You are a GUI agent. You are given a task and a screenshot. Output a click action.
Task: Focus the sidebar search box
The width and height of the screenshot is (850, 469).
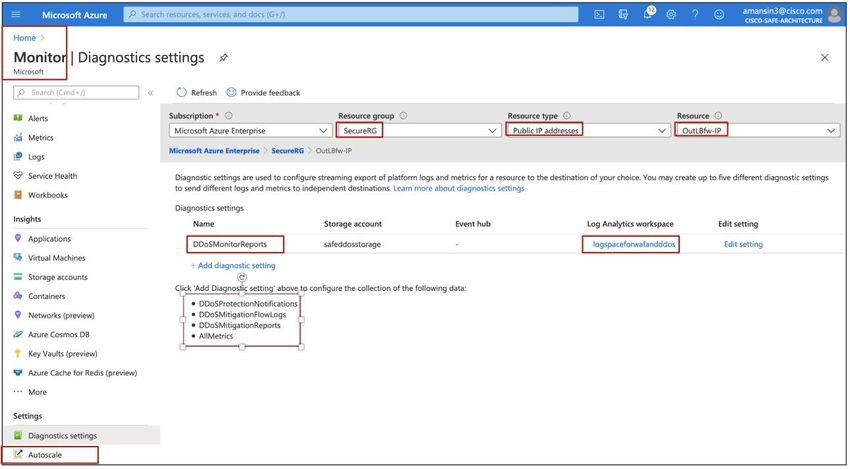(x=76, y=93)
